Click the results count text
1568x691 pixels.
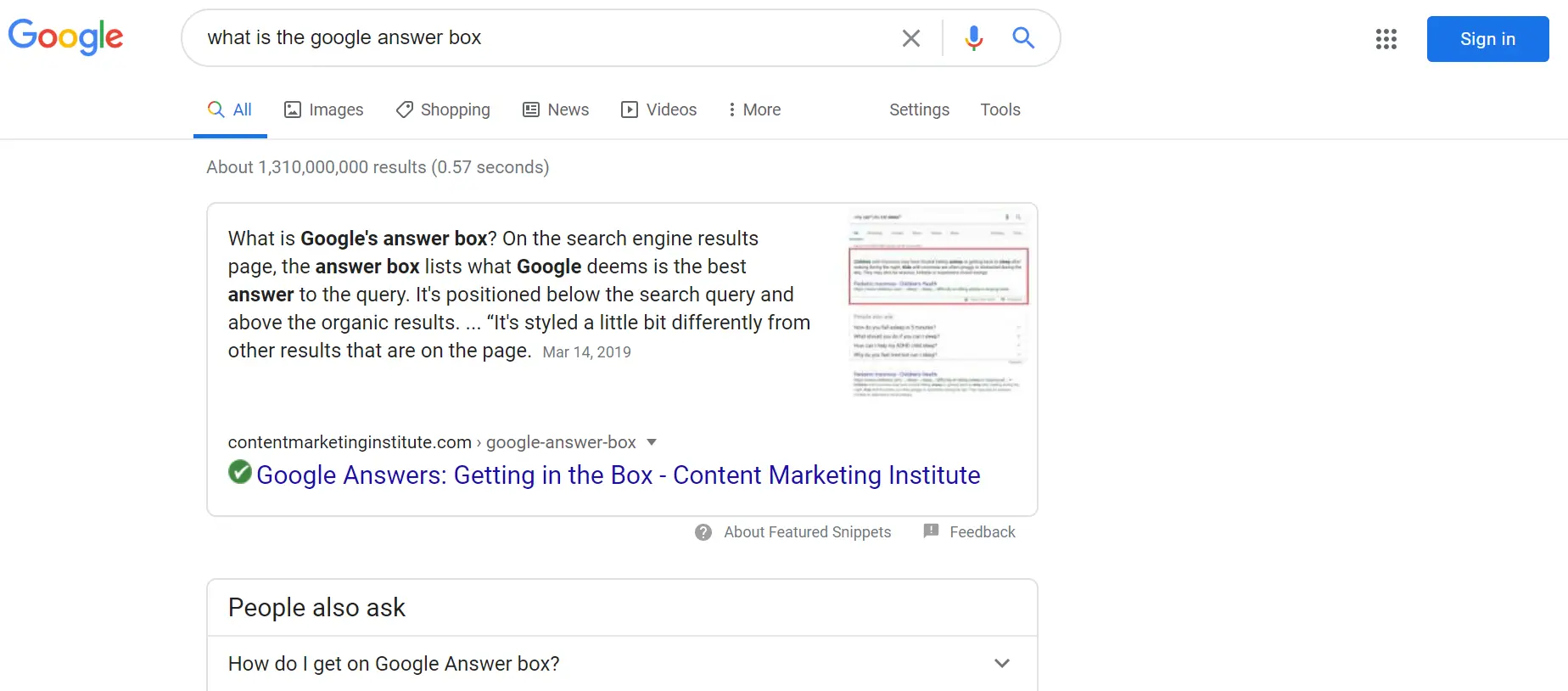pos(378,167)
